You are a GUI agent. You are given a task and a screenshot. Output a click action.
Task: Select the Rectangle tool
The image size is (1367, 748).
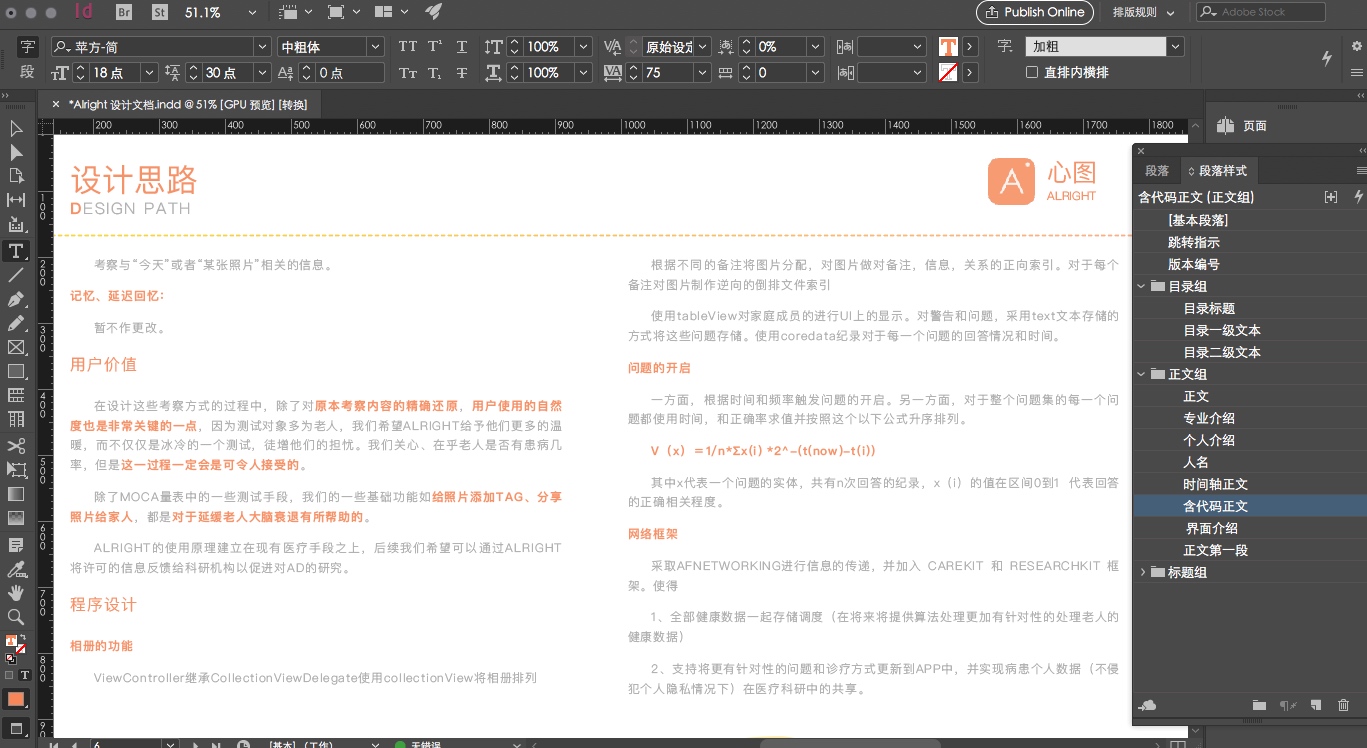click(x=16, y=372)
